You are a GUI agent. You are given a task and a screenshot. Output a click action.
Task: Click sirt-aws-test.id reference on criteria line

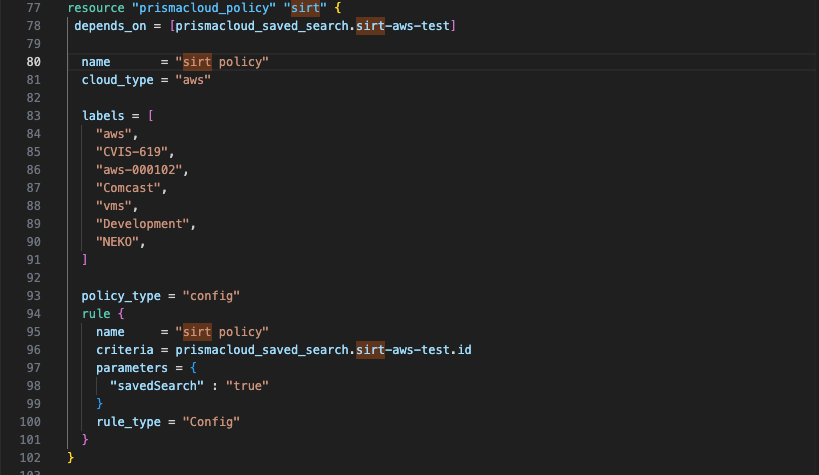[x=414, y=350]
